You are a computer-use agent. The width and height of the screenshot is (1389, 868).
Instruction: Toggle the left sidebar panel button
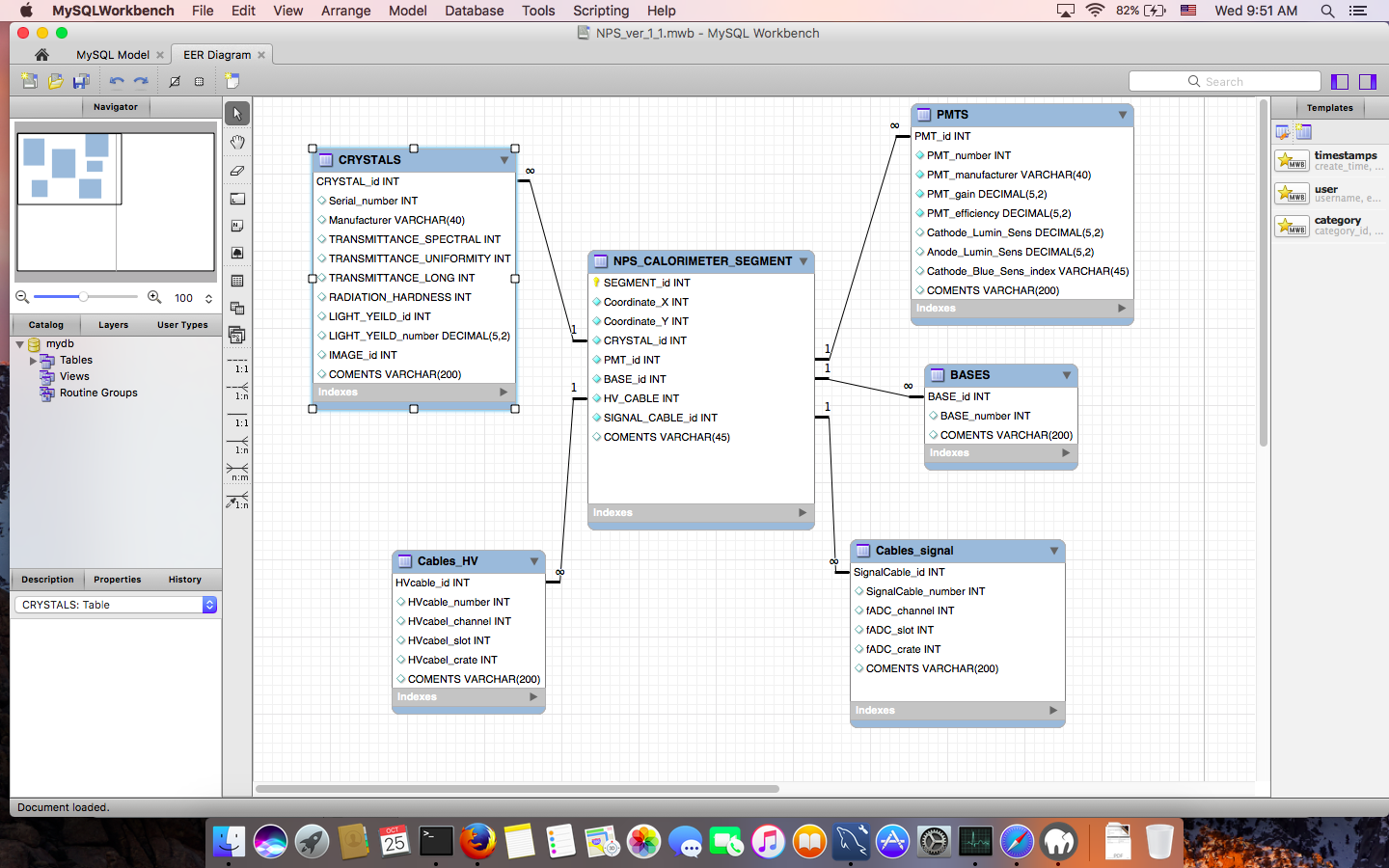point(1339,82)
